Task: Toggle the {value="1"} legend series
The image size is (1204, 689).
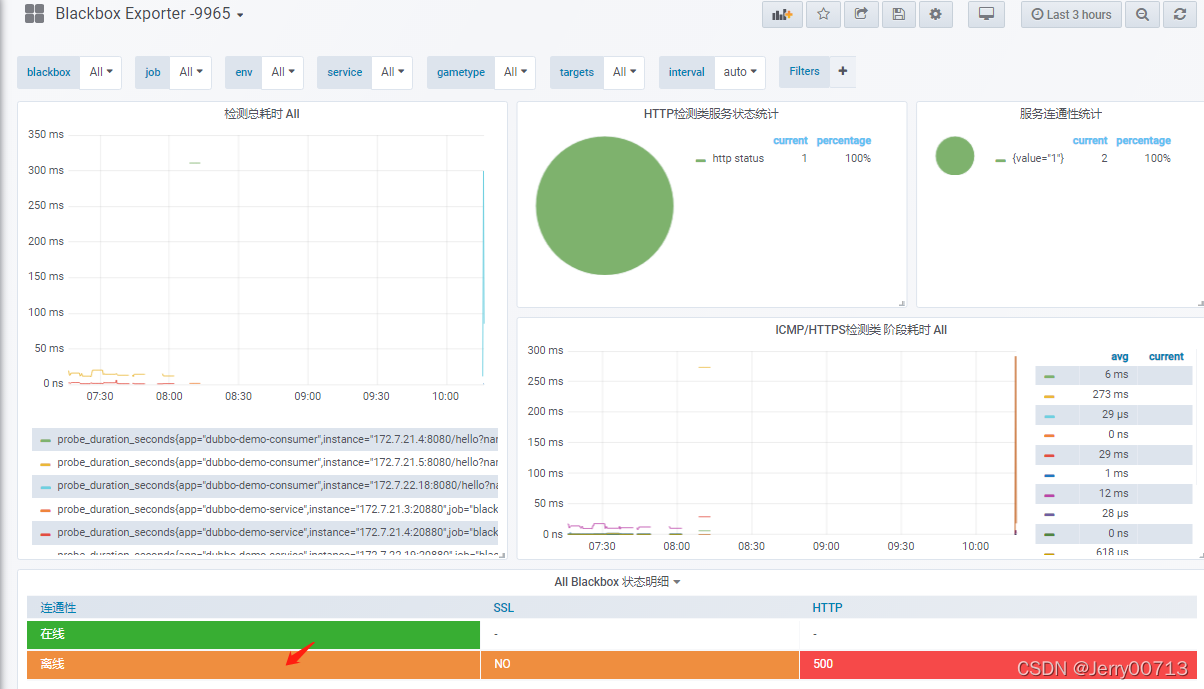Action: pyautogui.click(x=1038, y=158)
